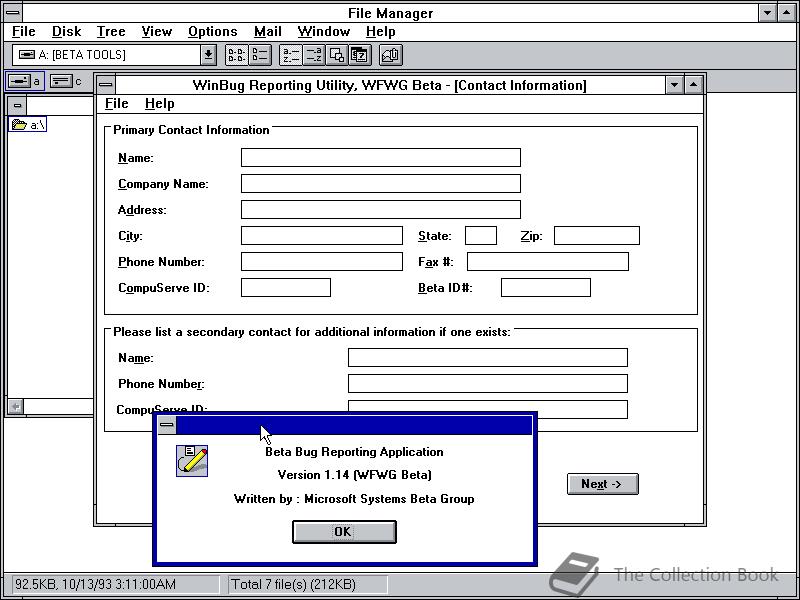Open File menu in WinBug window
This screenshot has width=800, height=600.
tap(116, 104)
